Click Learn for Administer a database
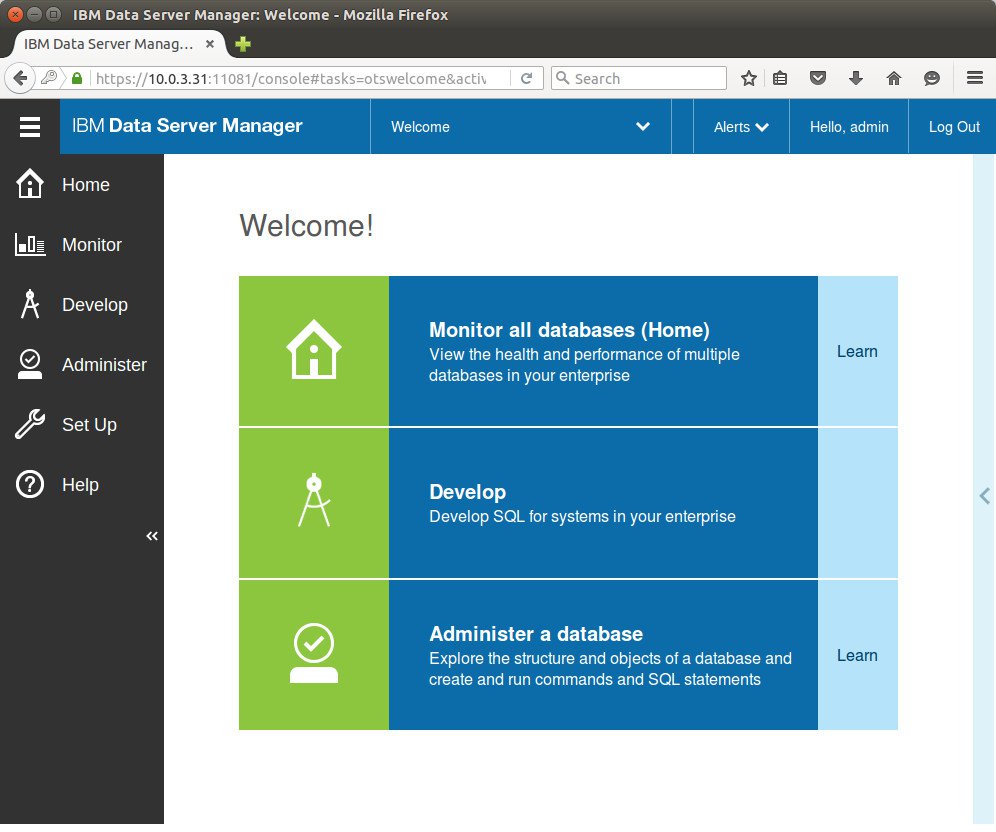The height and width of the screenshot is (832, 996). pyautogui.click(x=858, y=655)
